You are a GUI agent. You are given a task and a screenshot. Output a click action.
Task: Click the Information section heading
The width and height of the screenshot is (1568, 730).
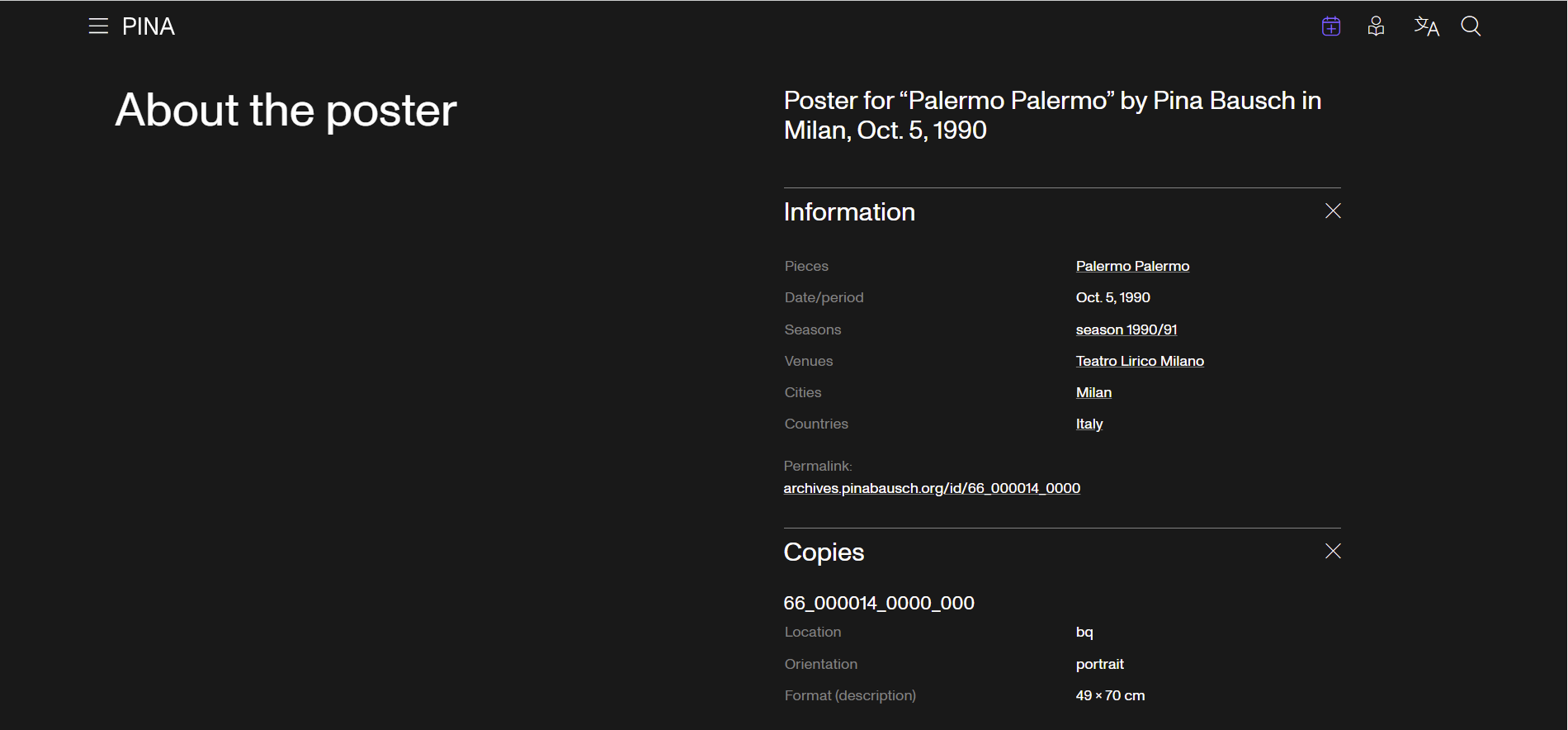coord(849,212)
